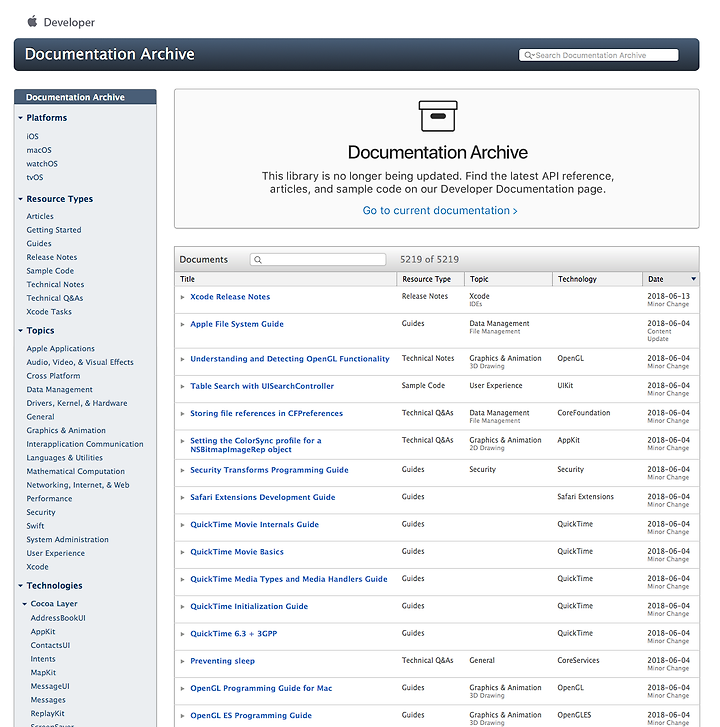Expand the Preventing sleep row
The width and height of the screenshot is (720, 727).
(x=182, y=661)
